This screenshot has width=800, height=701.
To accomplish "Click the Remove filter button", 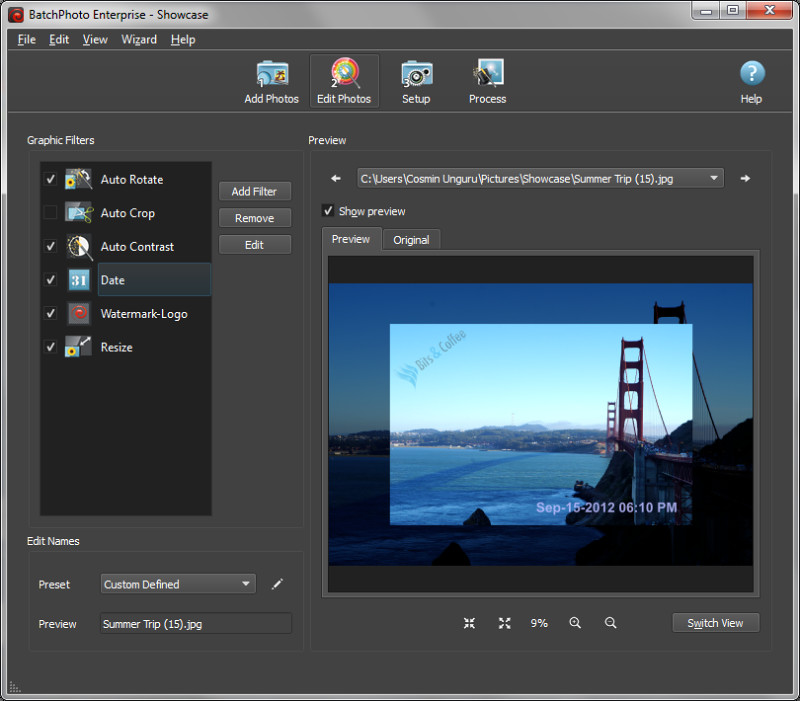I will (x=255, y=218).
